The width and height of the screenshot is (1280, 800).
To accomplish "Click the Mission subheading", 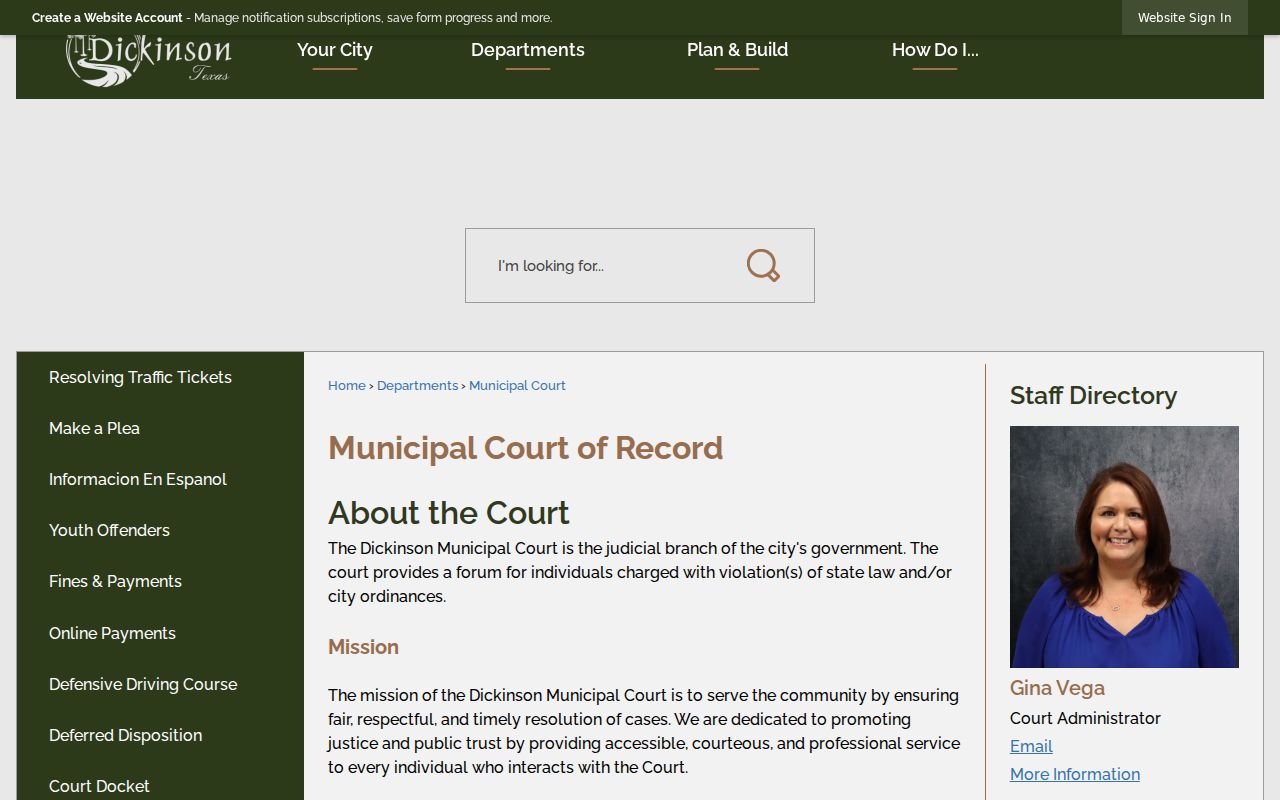I will 363,647.
